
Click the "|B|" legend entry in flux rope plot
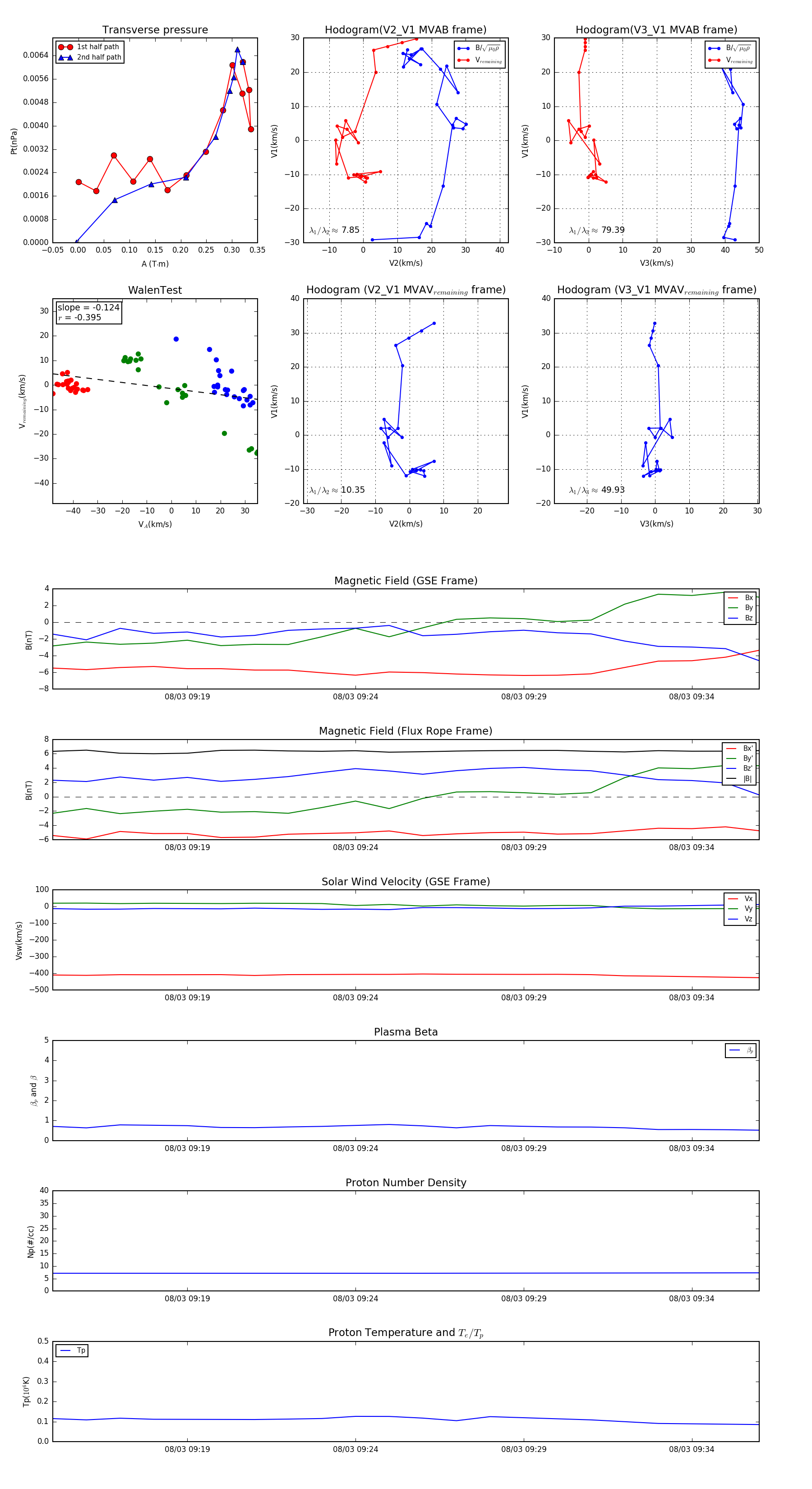740,779
